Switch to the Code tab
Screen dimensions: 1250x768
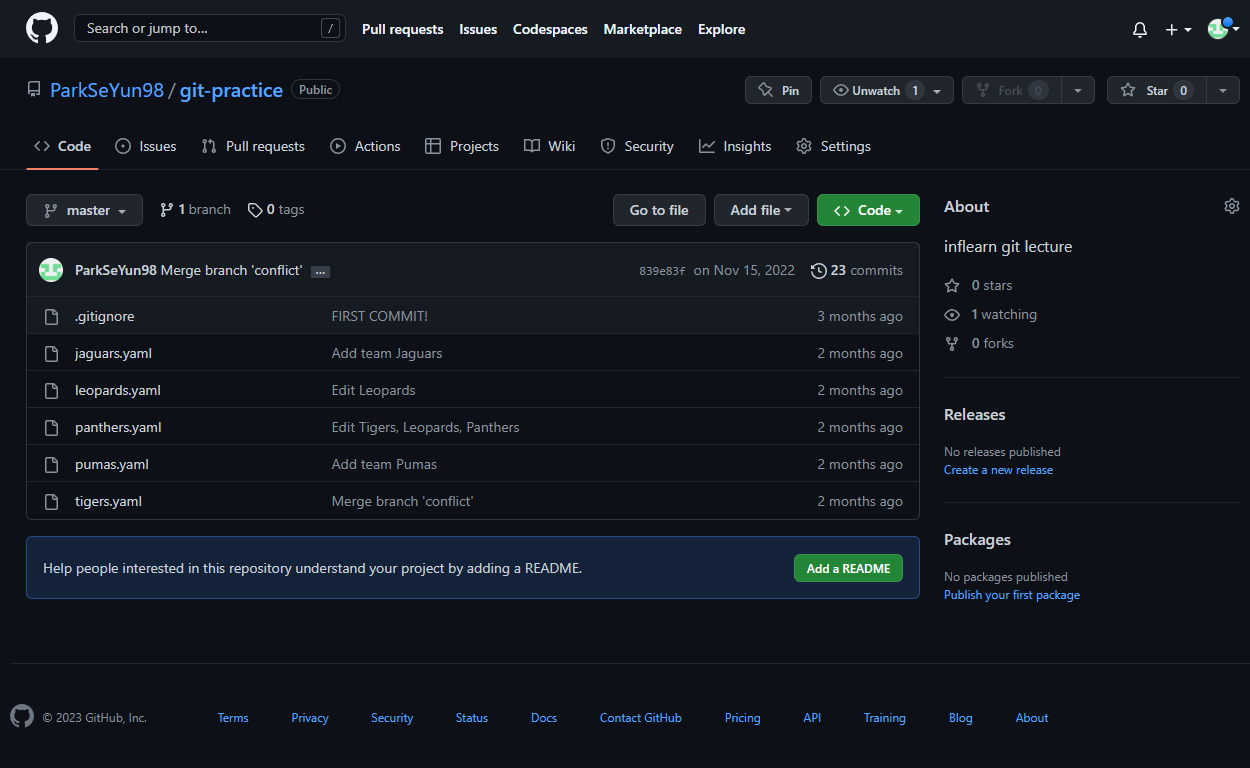tap(62, 146)
